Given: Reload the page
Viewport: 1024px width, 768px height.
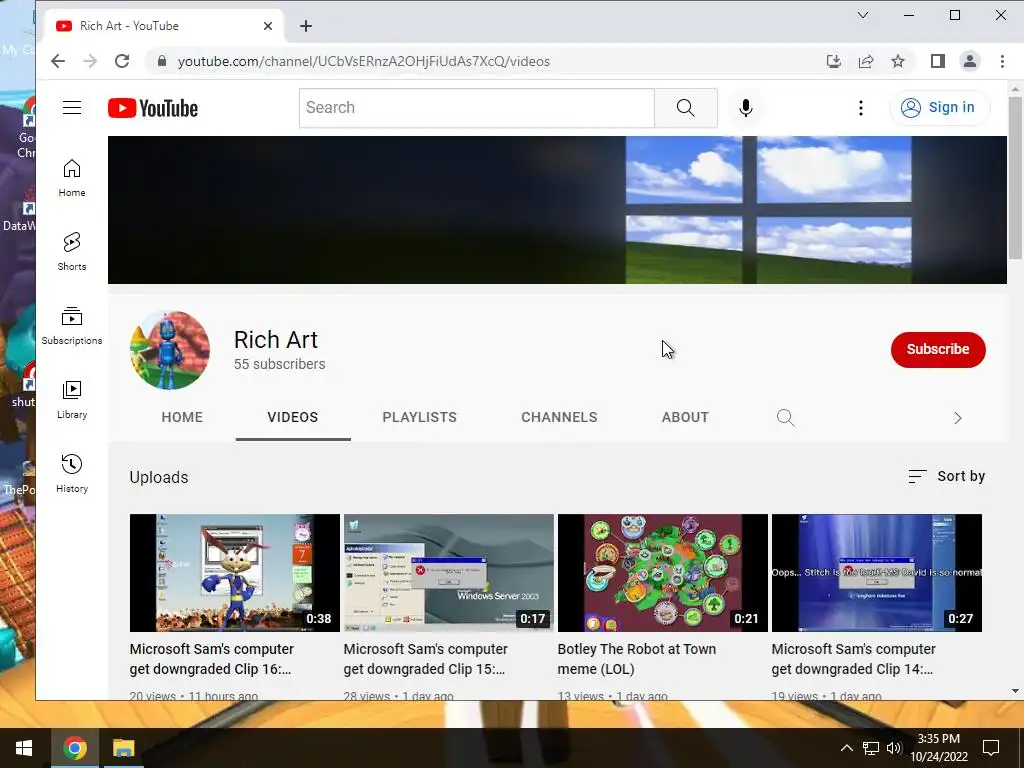Looking at the screenshot, I should pyautogui.click(x=121, y=61).
